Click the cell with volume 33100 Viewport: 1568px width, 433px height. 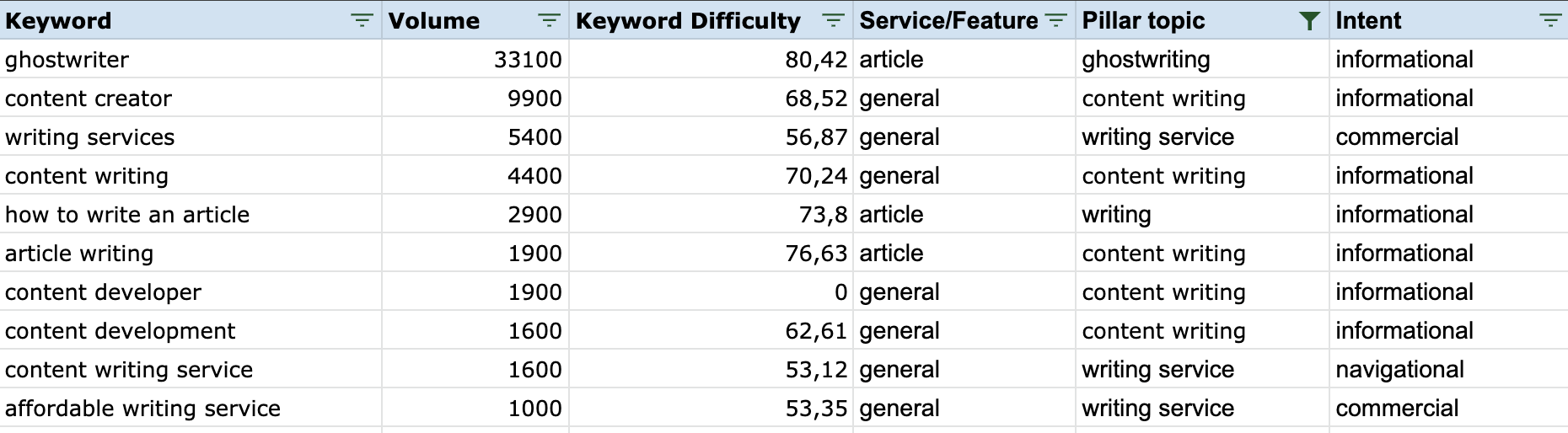(475, 59)
